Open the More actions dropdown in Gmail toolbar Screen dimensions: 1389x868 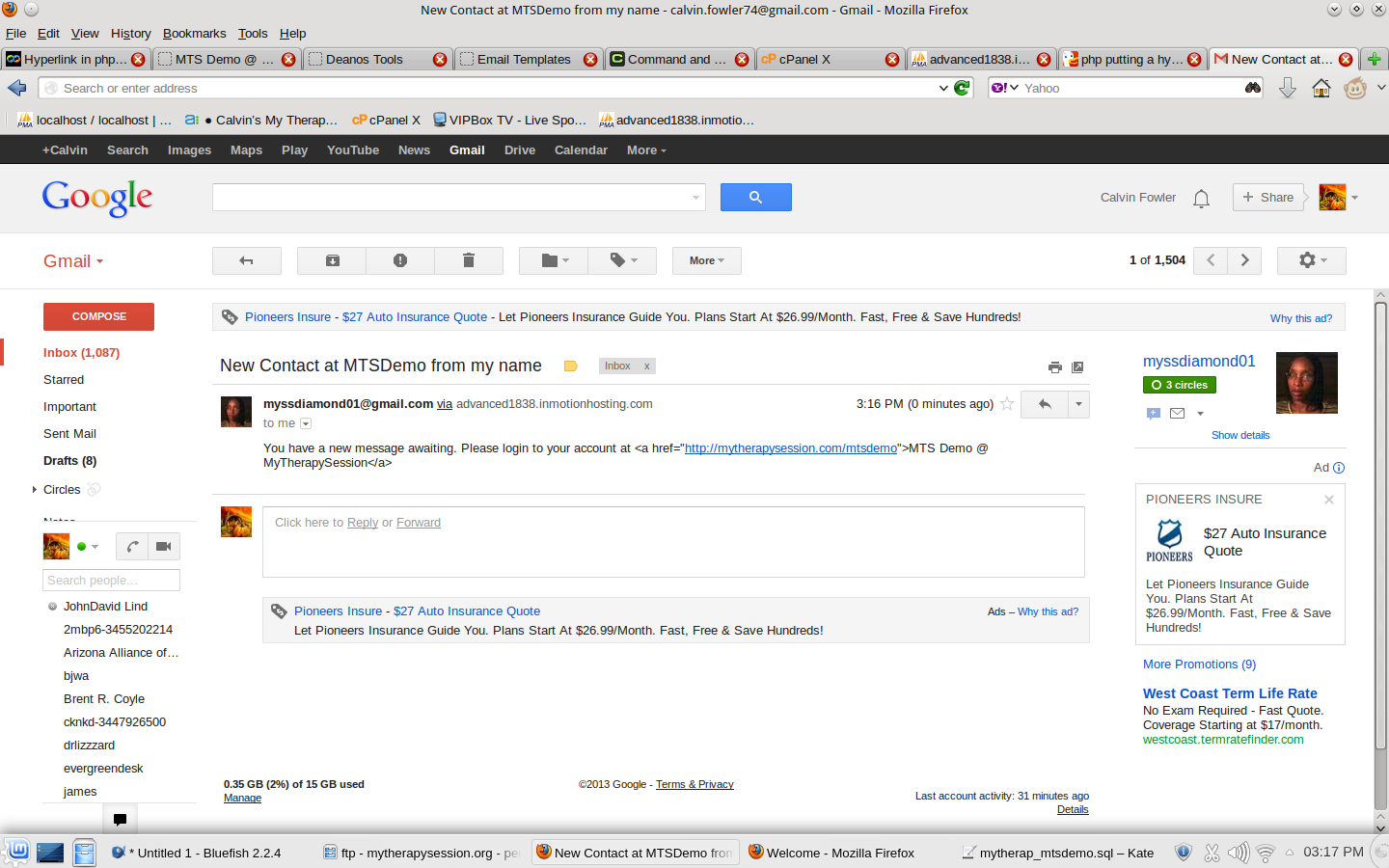click(707, 260)
